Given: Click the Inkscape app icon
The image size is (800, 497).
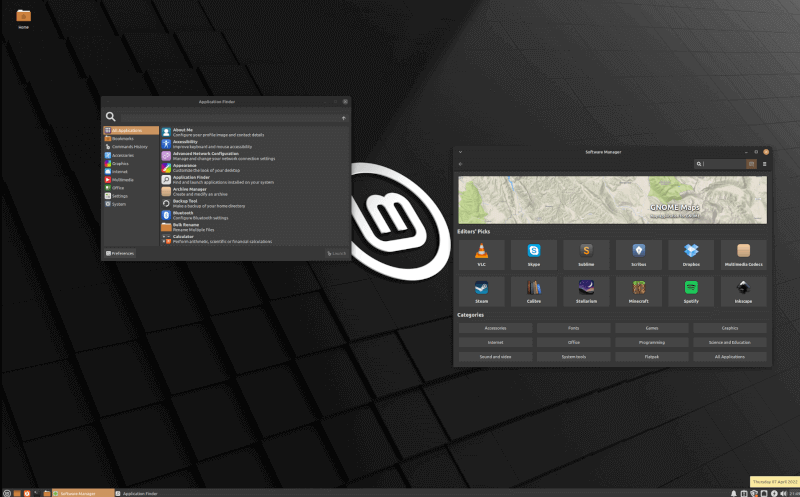Looking at the screenshot, I should (x=743, y=291).
